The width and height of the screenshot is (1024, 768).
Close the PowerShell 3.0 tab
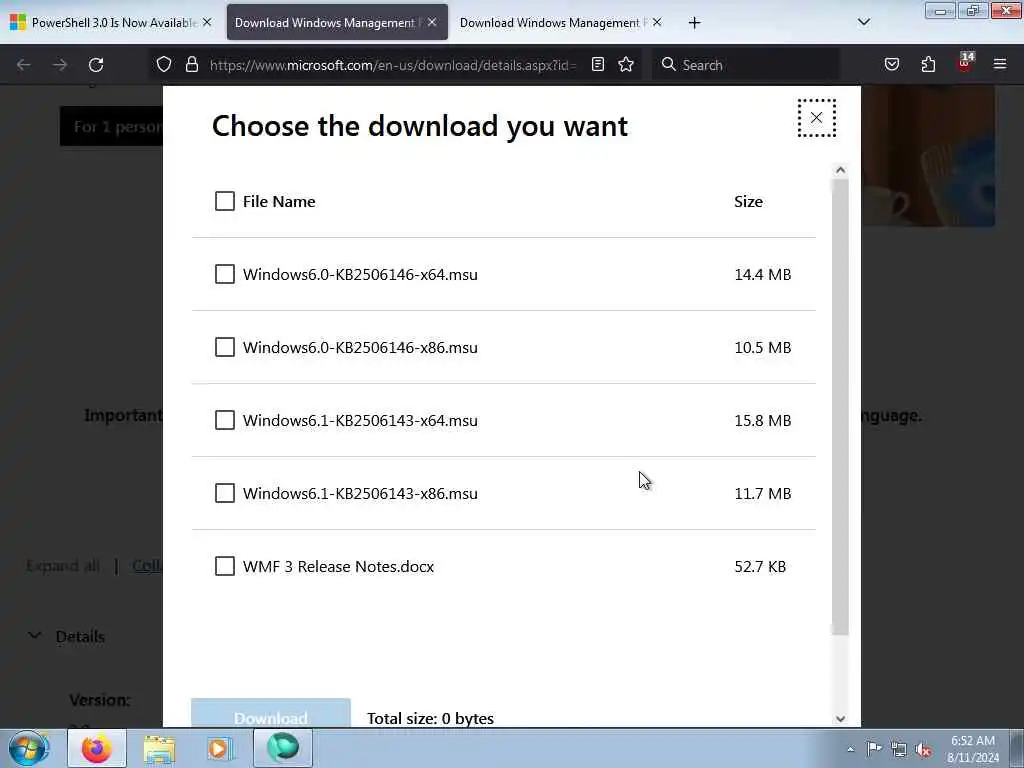pyautogui.click(x=207, y=22)
